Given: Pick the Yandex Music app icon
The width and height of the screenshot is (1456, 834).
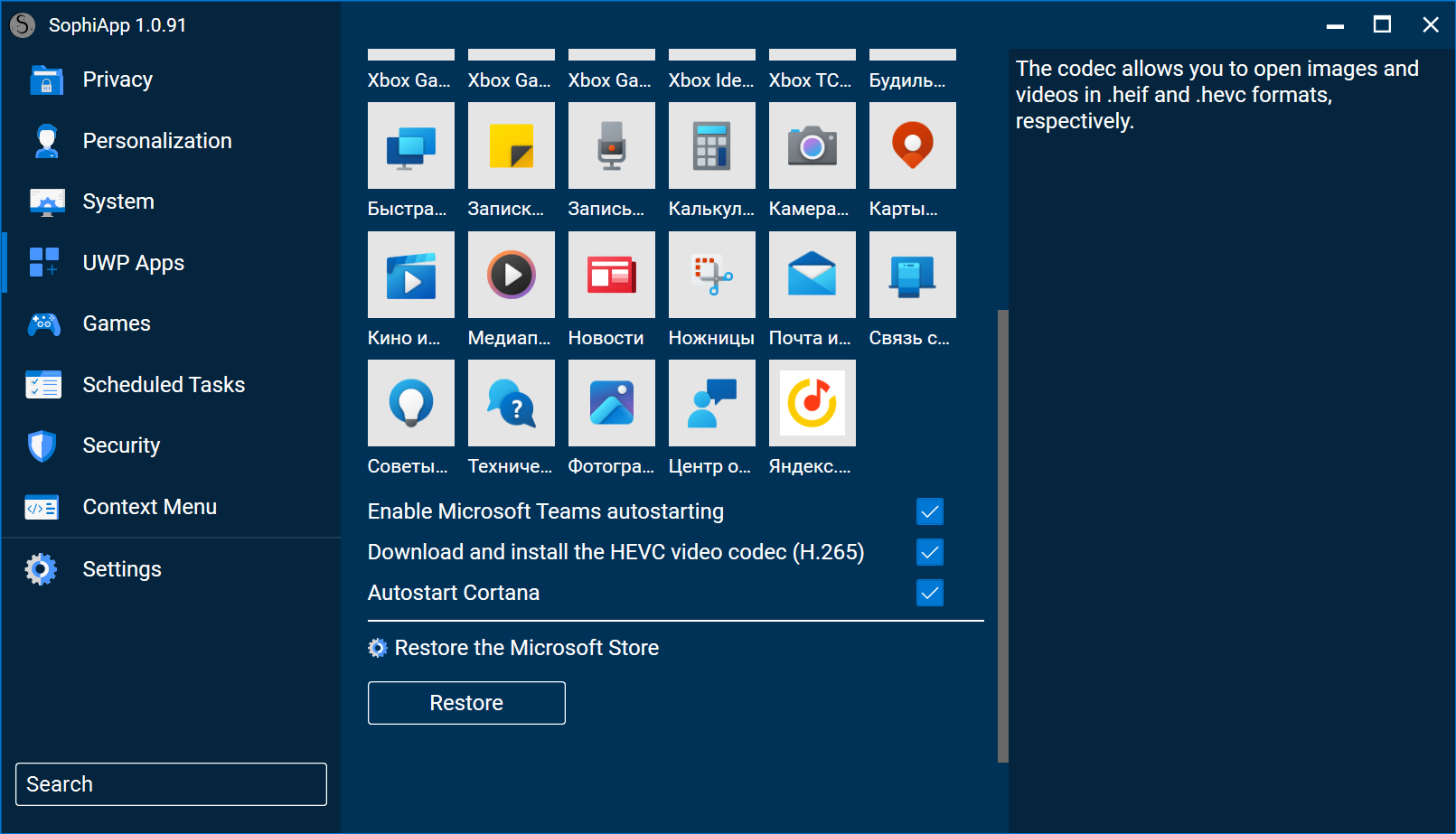Looking at the screenshot, I should (812, 404).
